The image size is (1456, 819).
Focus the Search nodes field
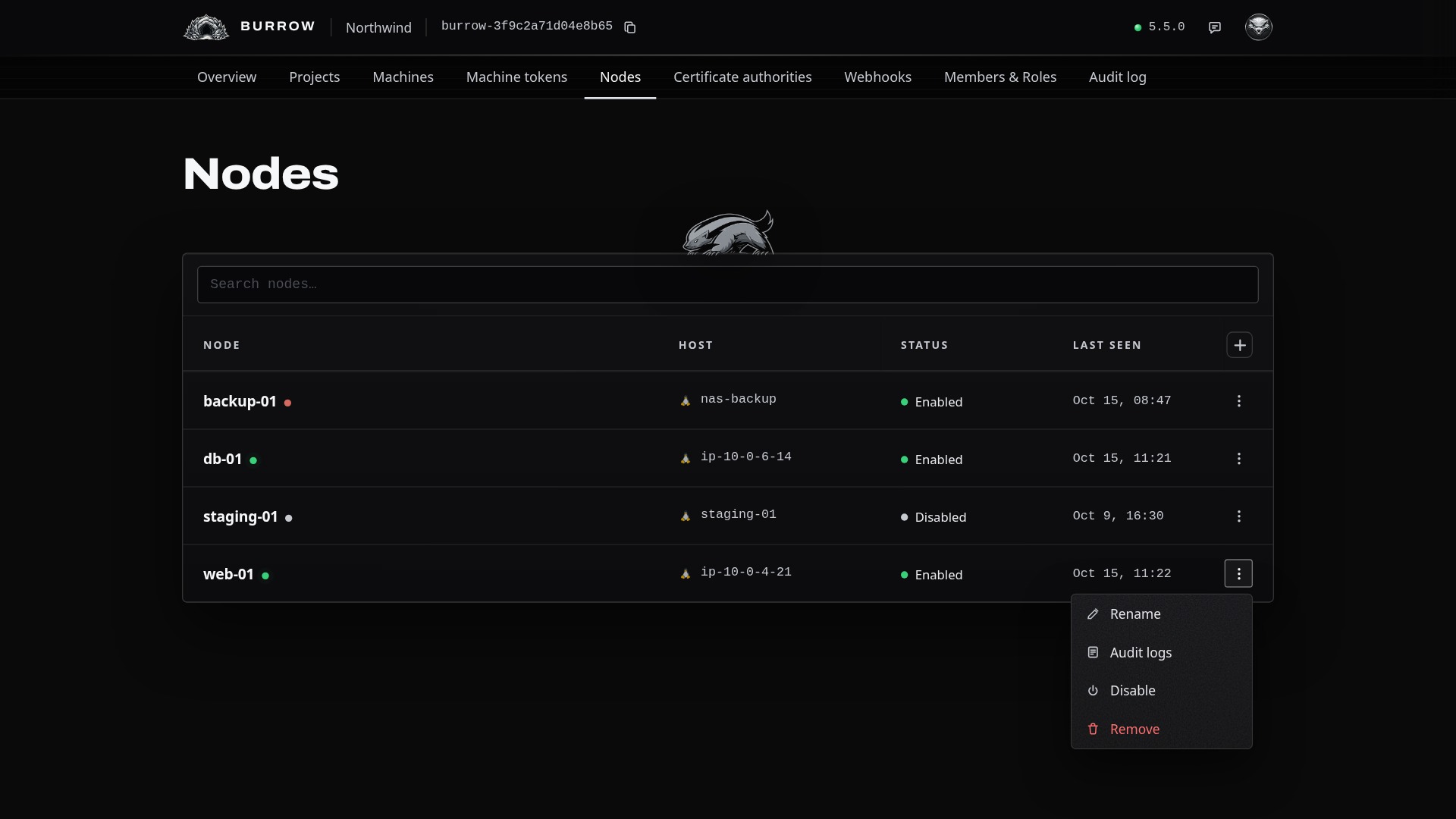point(728,284)
